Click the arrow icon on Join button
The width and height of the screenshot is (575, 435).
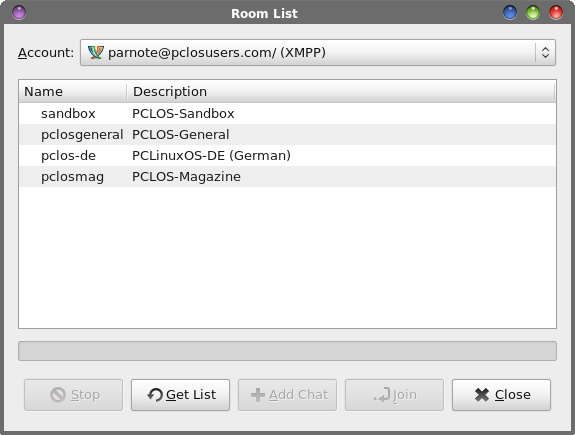[x=382, y=395]
